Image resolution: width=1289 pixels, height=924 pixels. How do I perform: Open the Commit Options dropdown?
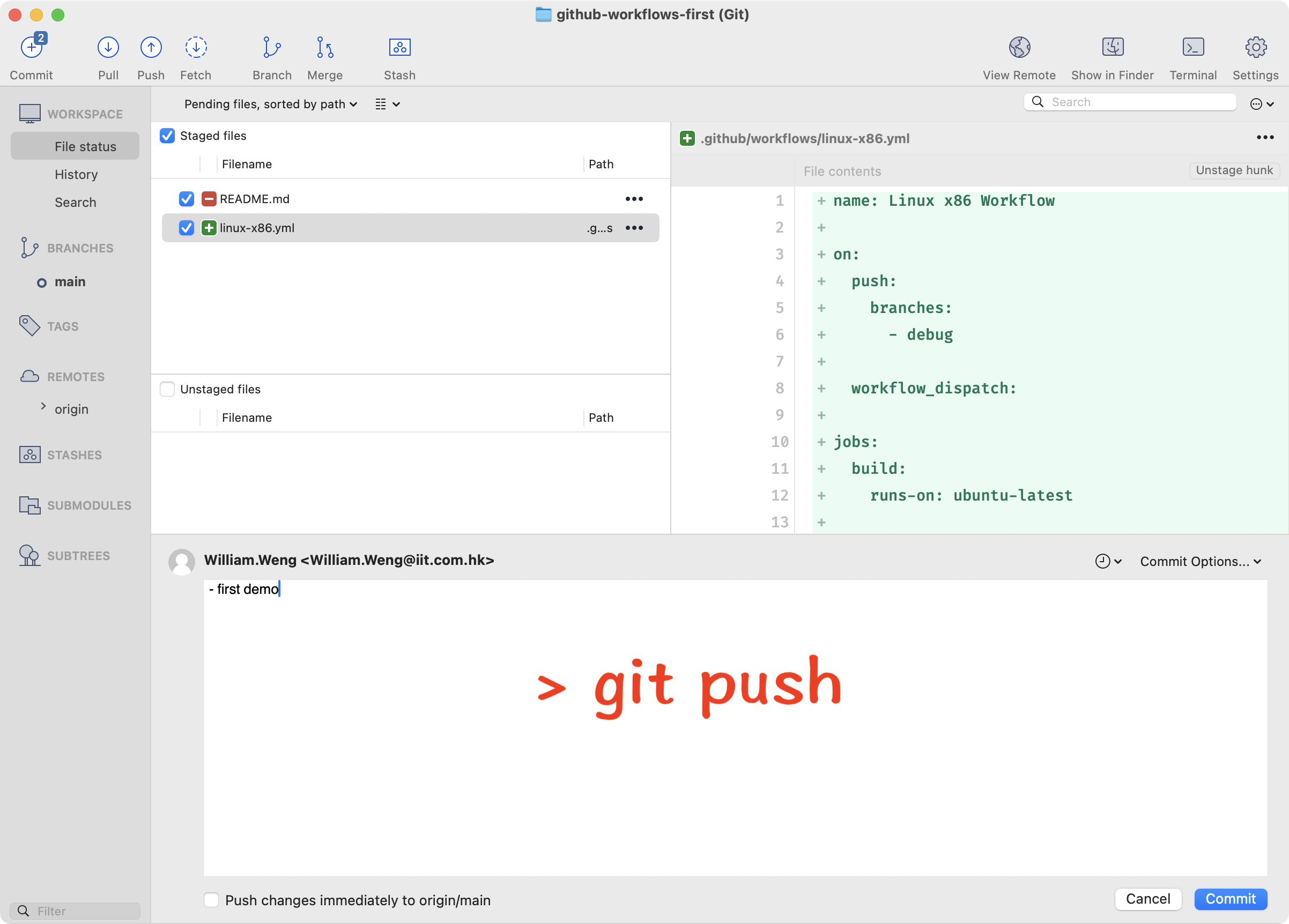(1200, 562)
